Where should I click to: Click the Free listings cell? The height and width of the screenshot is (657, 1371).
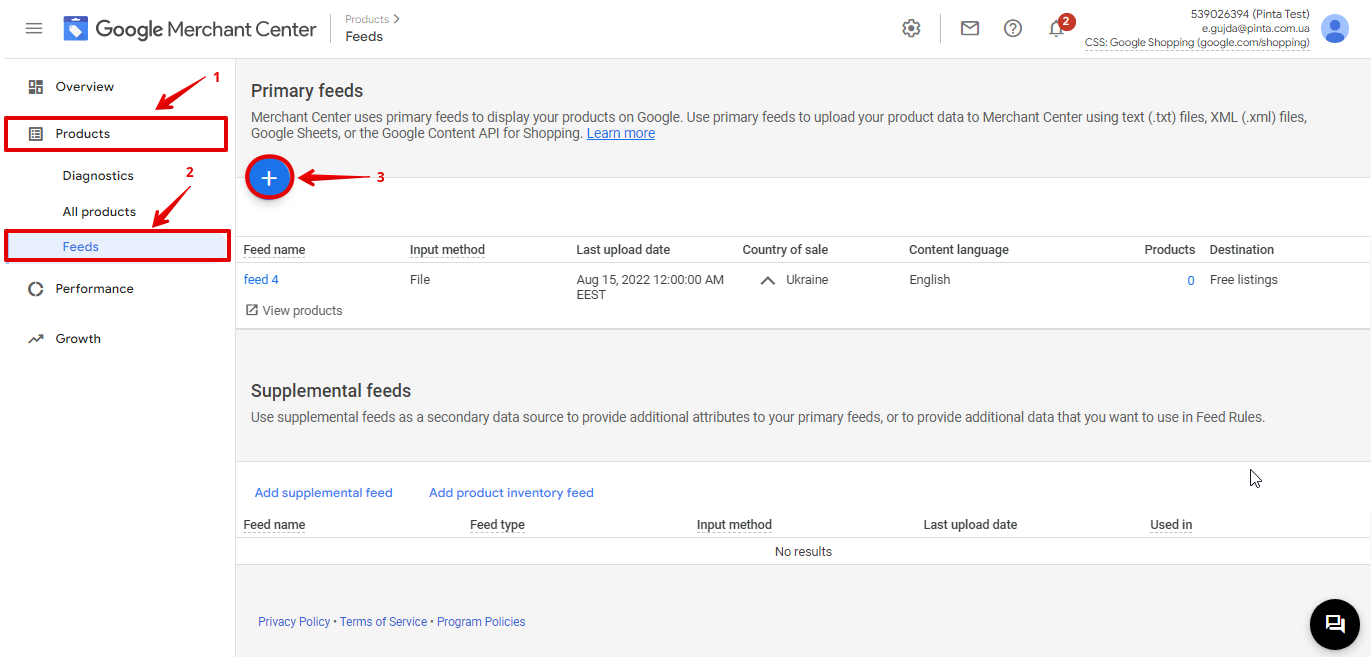[x=1244, y=280]
